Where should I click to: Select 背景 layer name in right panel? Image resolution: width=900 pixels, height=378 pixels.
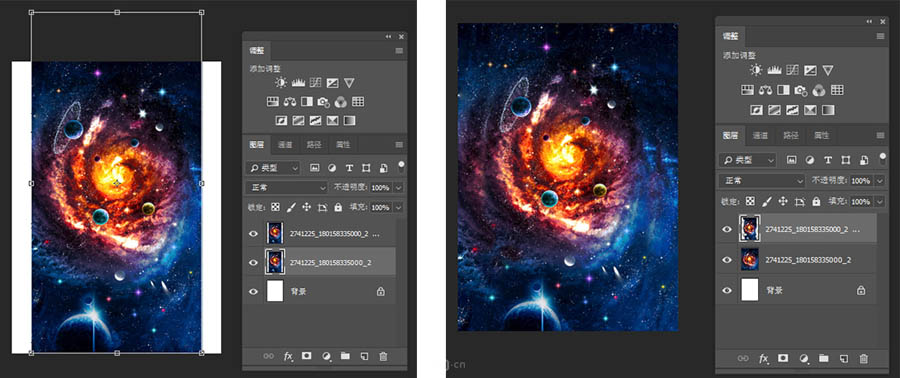(774, 290)
